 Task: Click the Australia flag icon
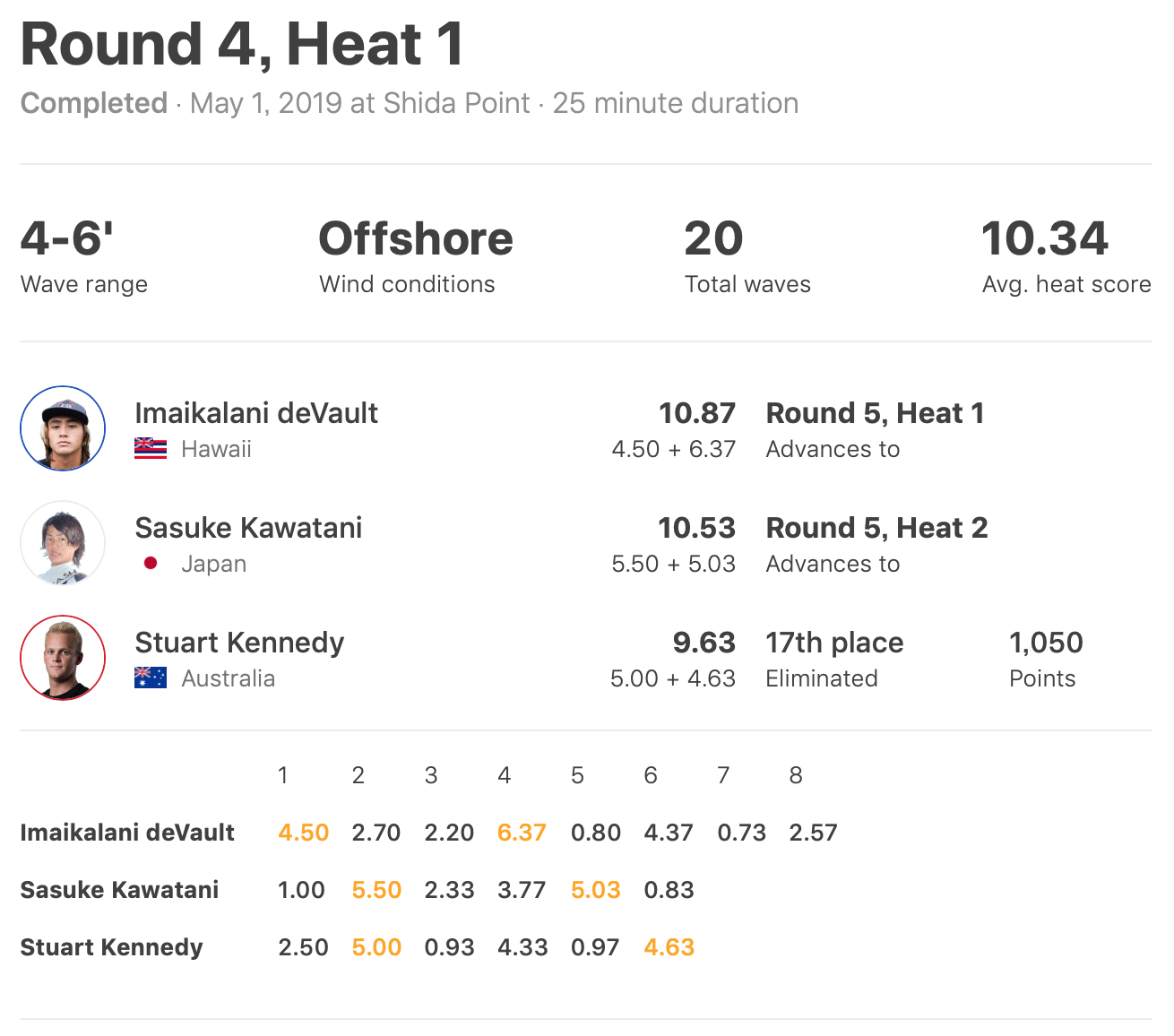[151, 678]
